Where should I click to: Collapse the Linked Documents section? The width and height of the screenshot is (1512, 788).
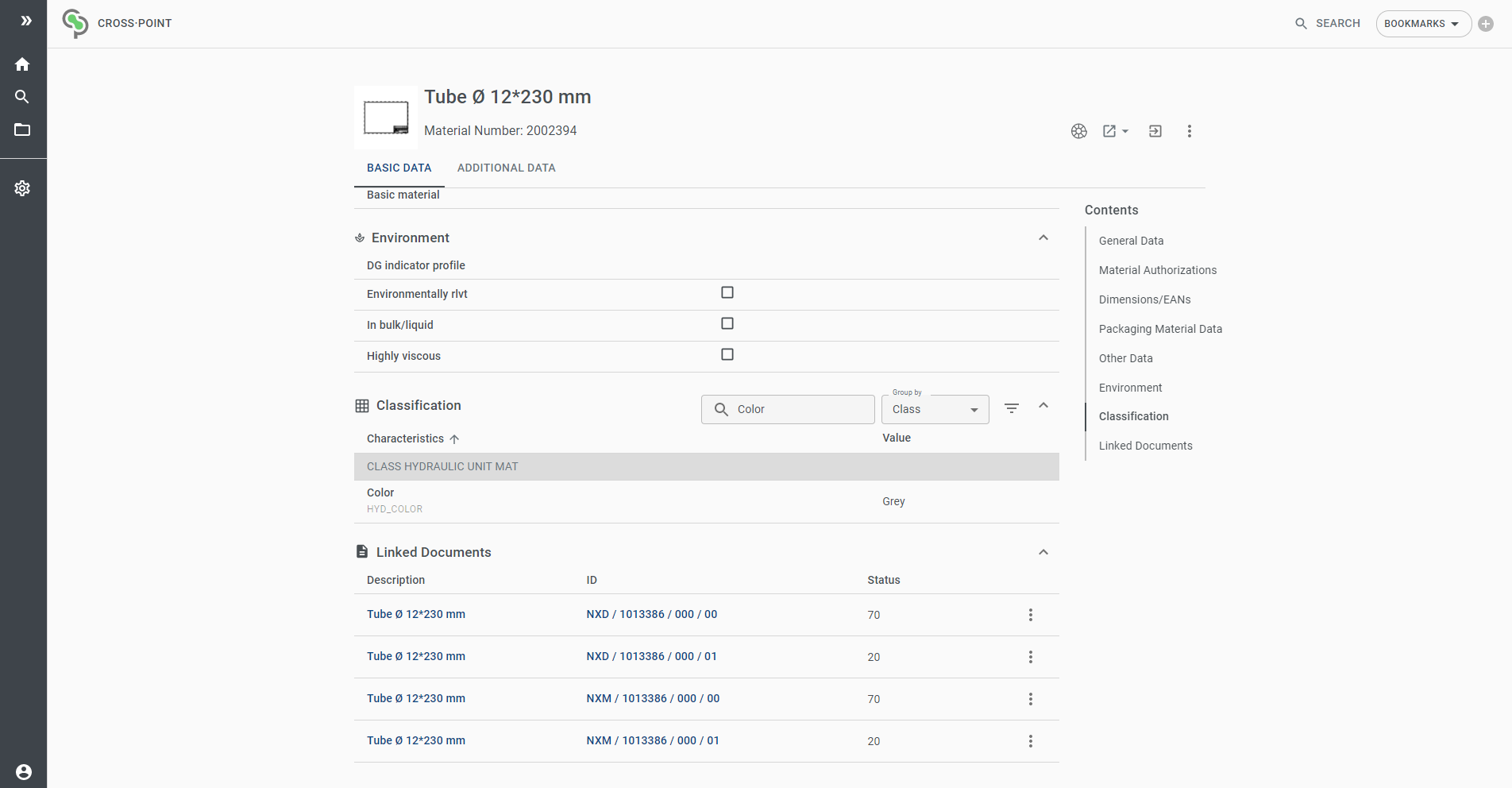(x=1043, y=552)
